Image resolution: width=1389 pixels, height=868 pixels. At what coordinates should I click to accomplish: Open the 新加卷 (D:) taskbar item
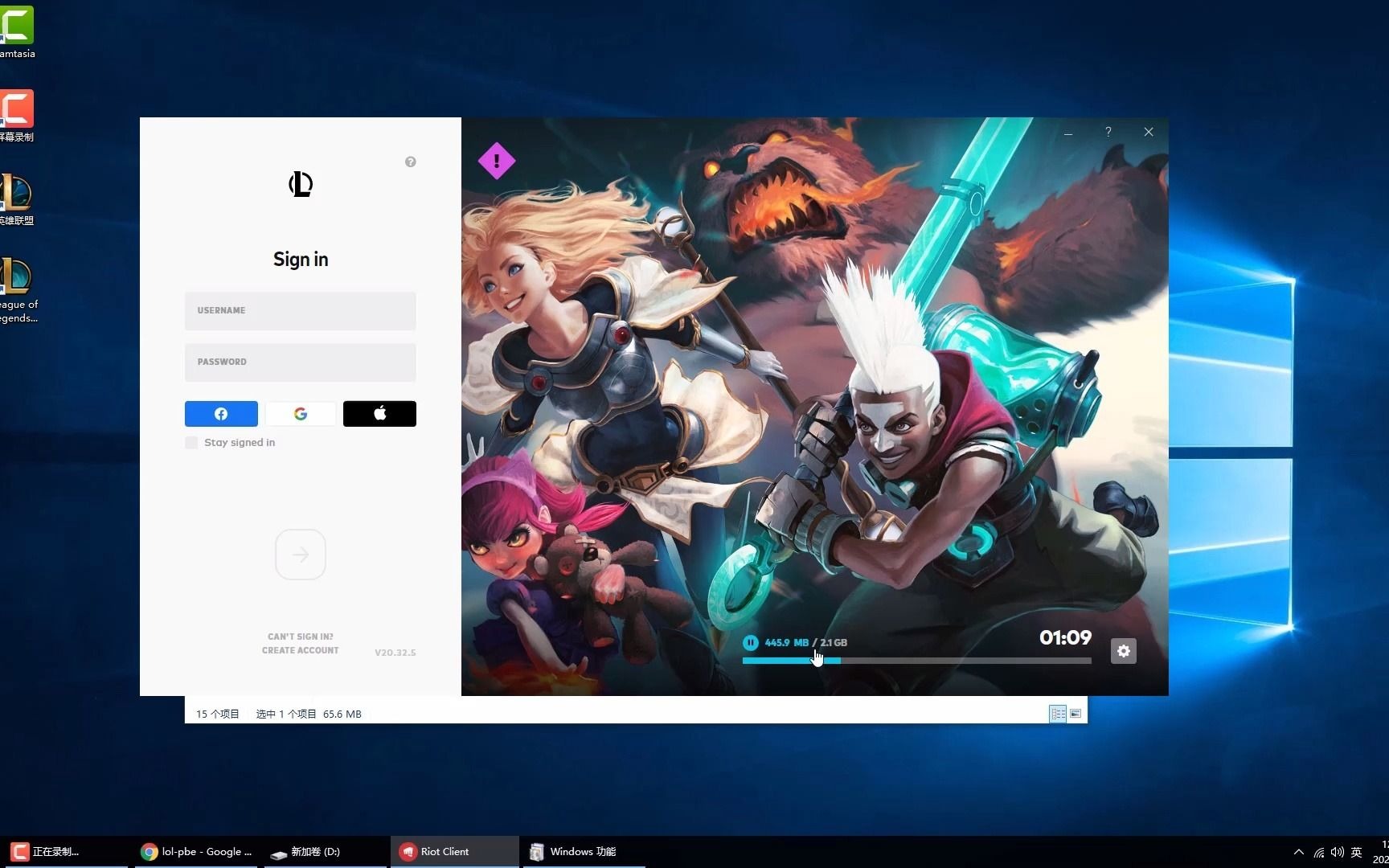pyautogui.click(x=326, y=852)
